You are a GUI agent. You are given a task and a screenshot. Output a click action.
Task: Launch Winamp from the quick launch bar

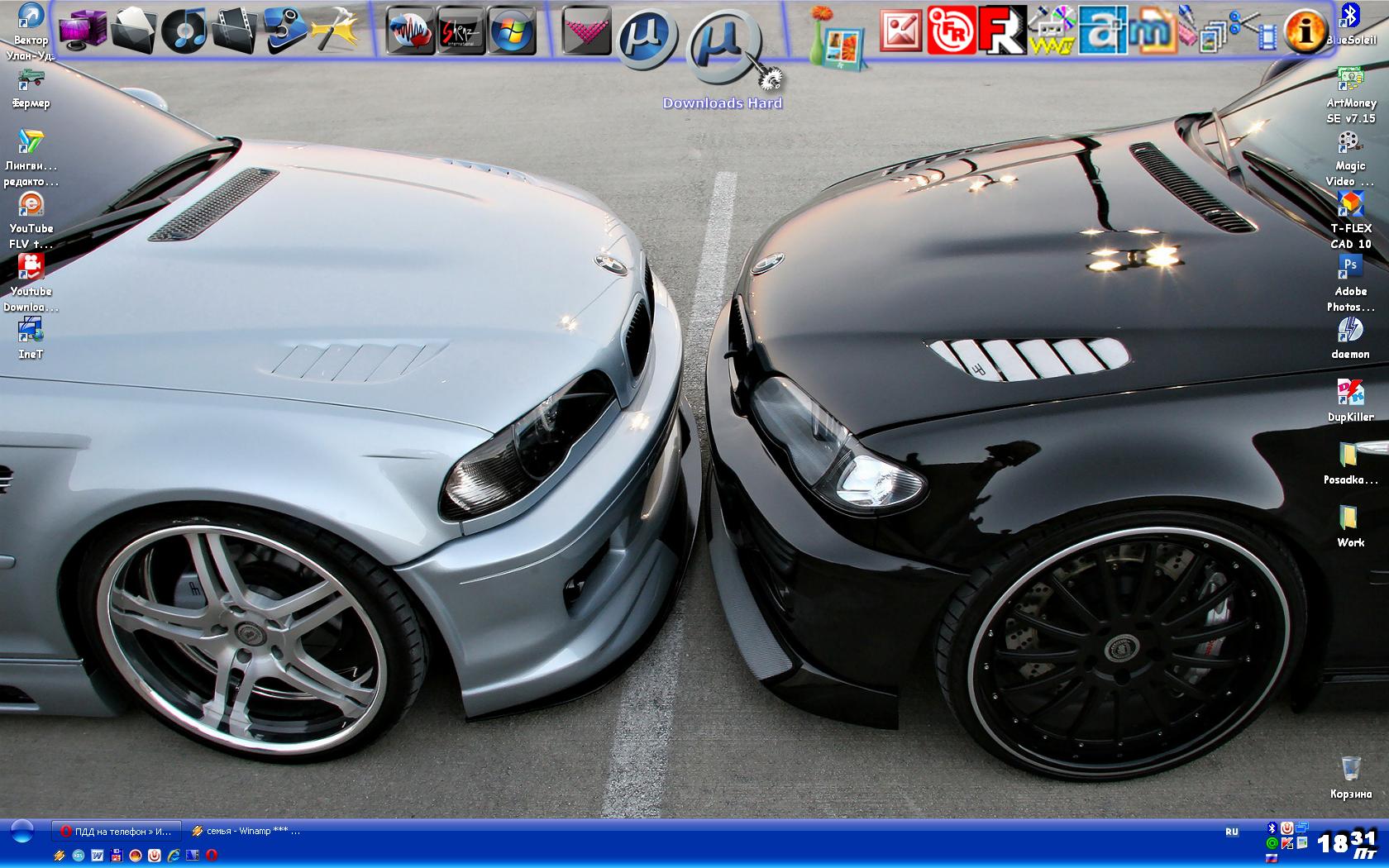click(x=59, y=856)
